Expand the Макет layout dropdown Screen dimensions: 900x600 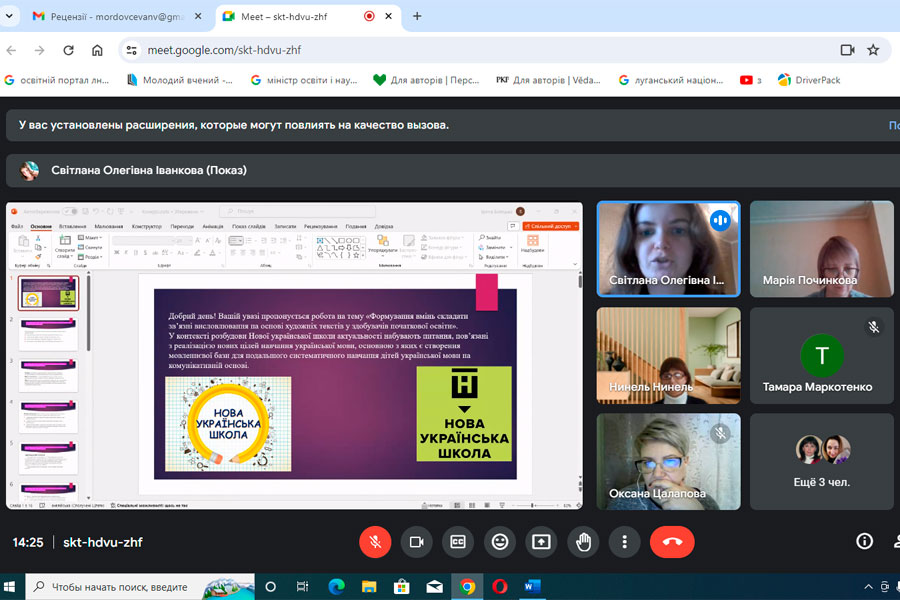(90, 238)
